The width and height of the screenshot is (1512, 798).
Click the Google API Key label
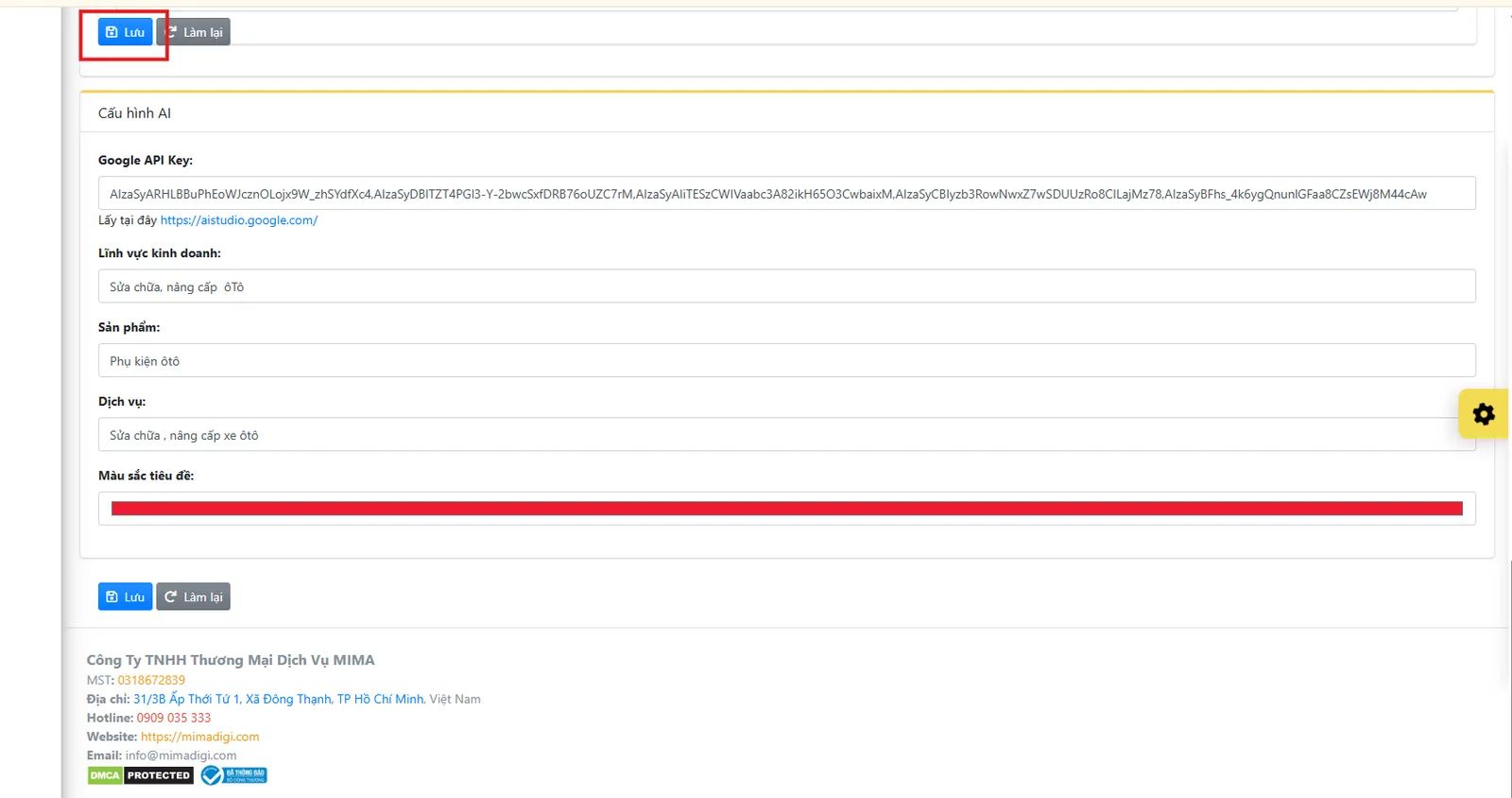coord(146,161)
